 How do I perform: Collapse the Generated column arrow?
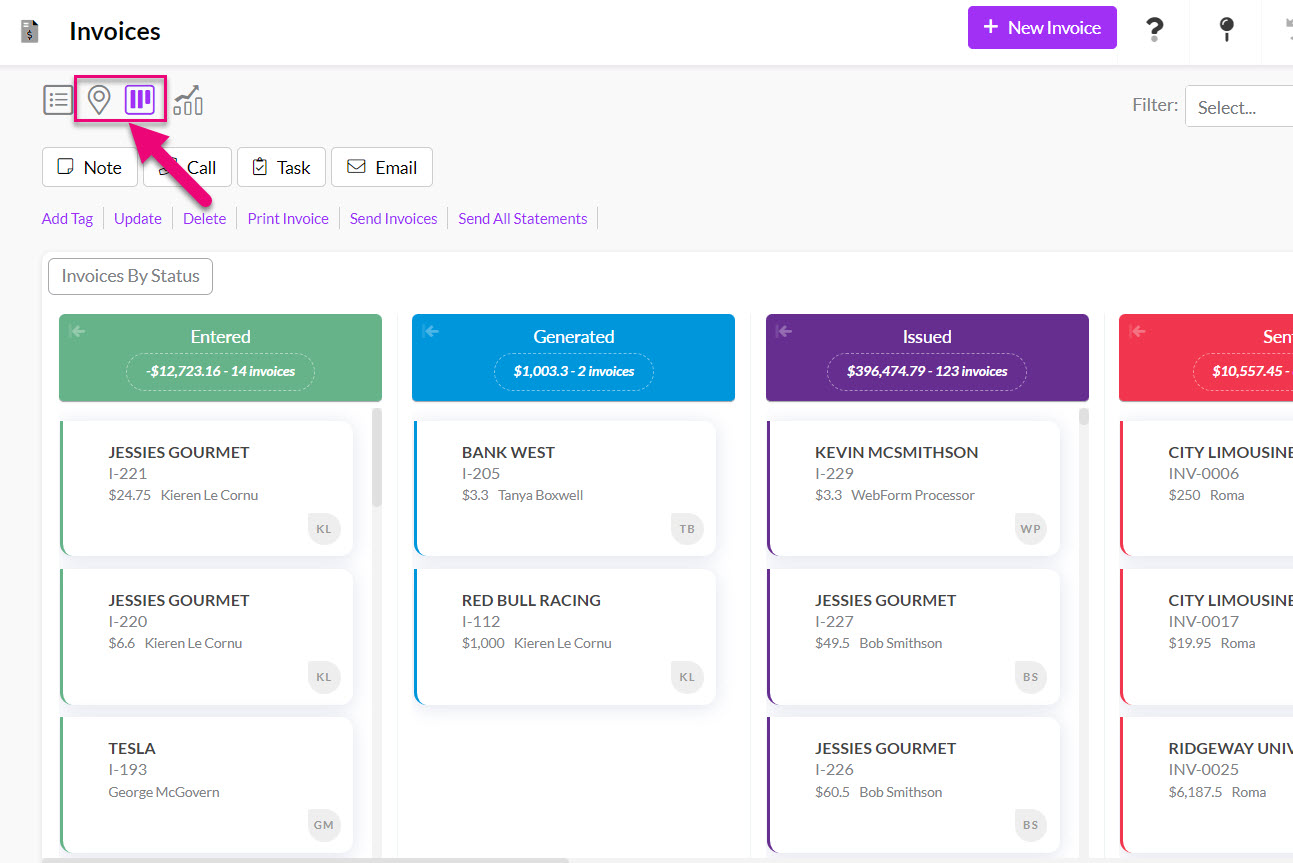point(430,332)
